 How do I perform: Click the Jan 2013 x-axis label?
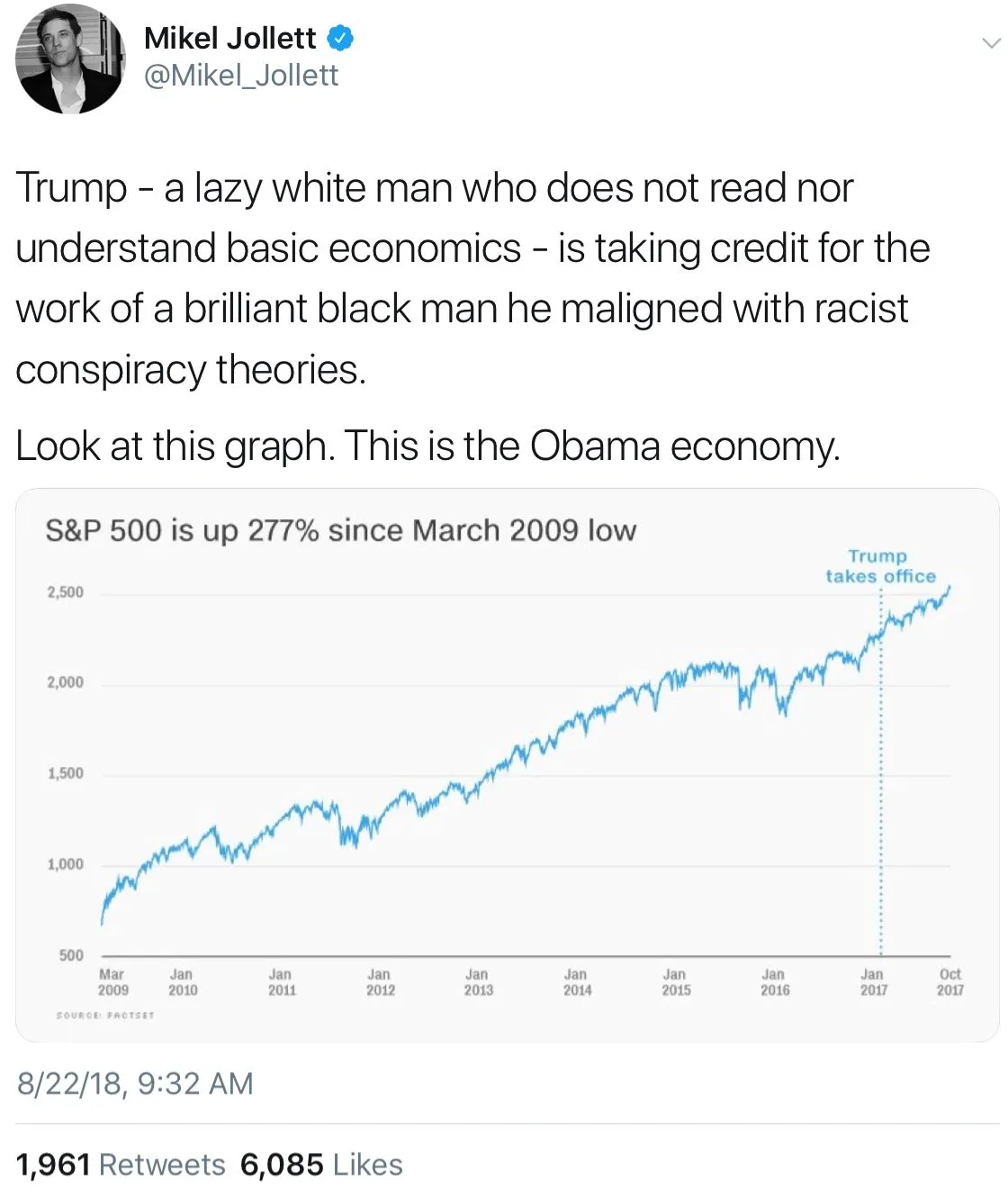coord(478,982)
